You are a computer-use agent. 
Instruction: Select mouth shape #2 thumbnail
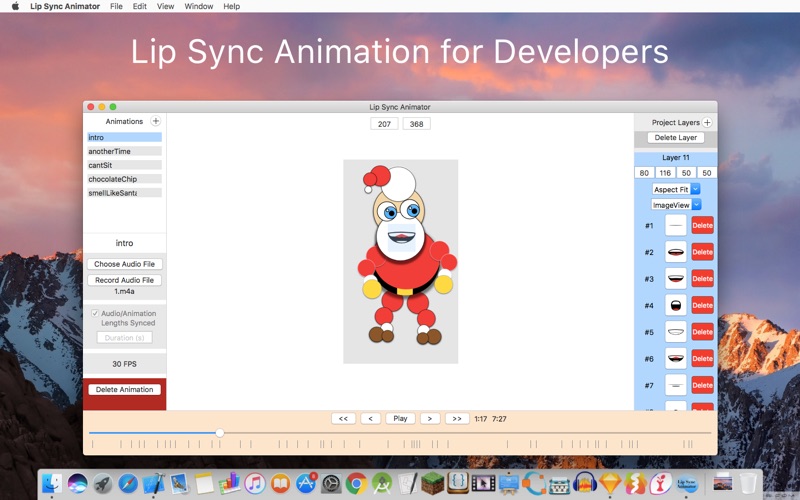[x=676, y=252]
